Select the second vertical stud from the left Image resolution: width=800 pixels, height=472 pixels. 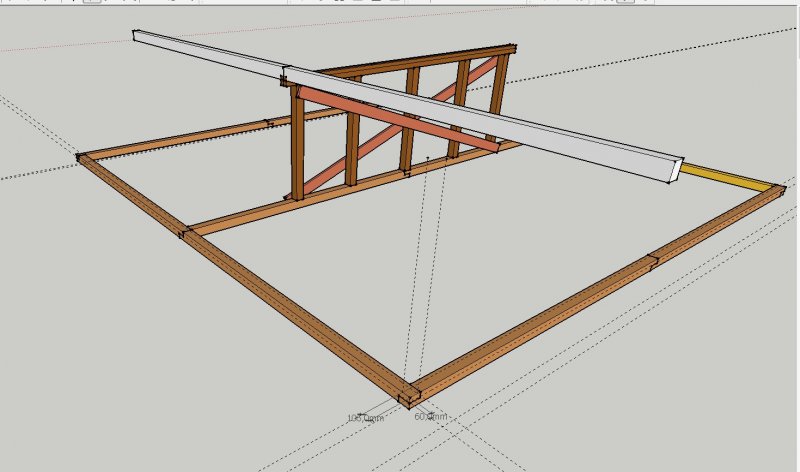coord(352,132)
